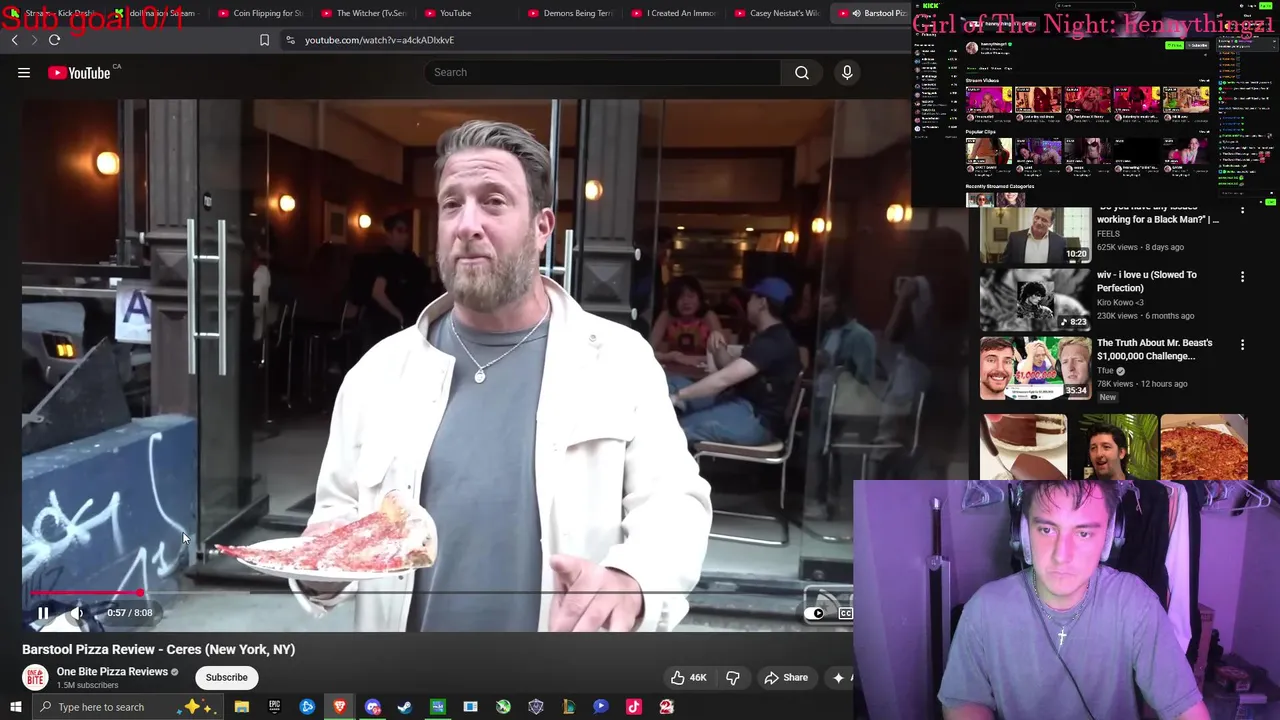Open the chocolate cake Shorts thumbnail

click(x=1023, y=447)
